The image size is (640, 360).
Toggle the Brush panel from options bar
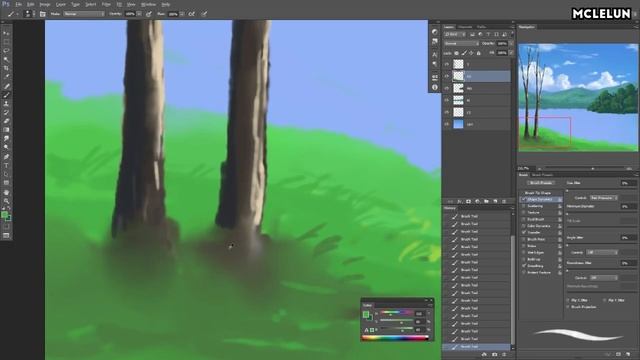pos(42,14)
